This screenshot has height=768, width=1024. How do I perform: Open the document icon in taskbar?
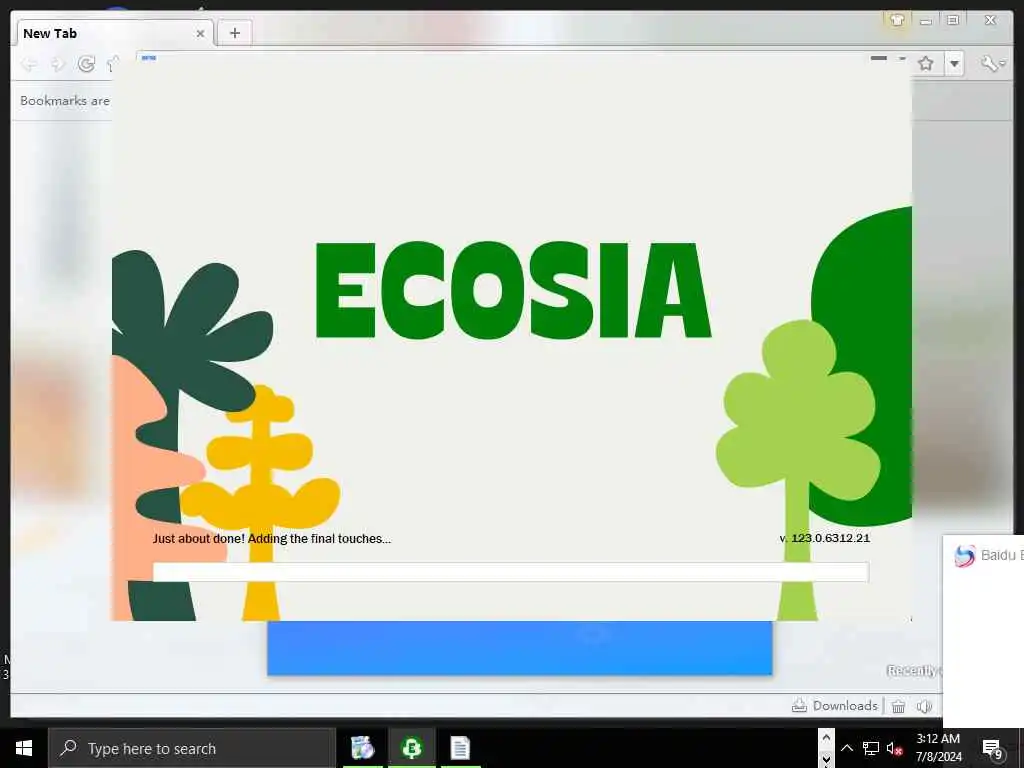point(460,748)
